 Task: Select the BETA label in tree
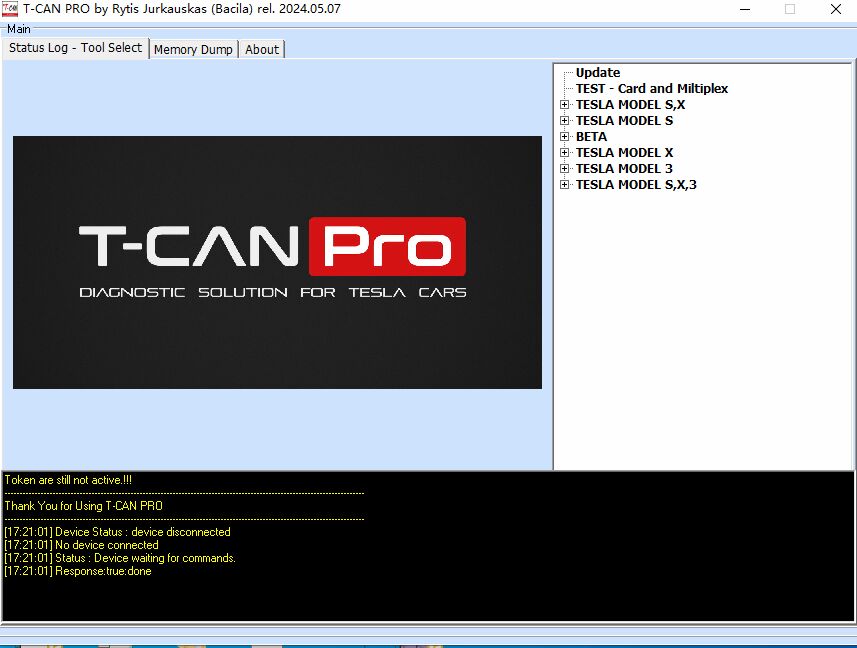coord(591,137)
